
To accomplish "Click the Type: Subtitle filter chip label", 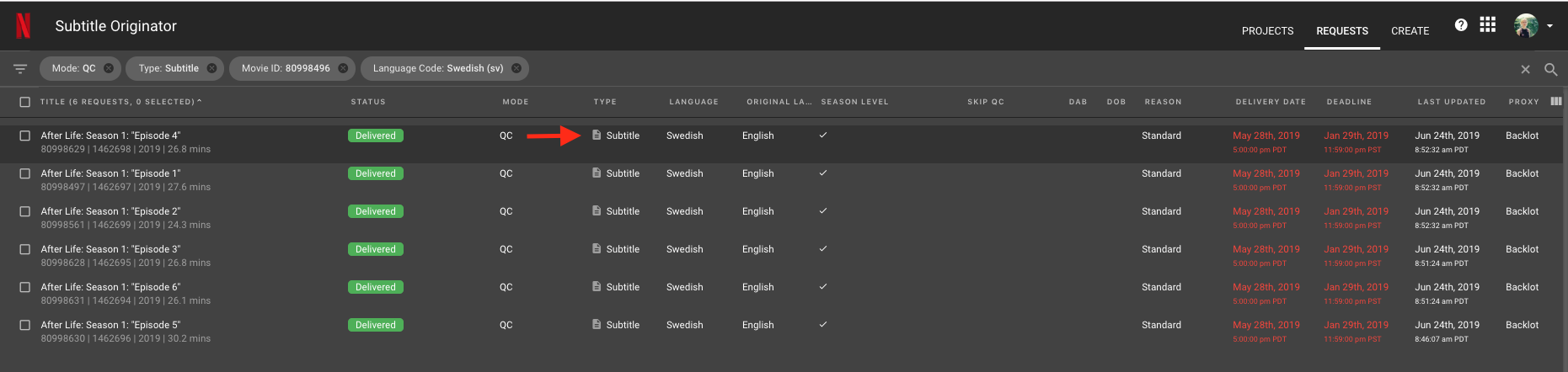I will tap(169, 68).
